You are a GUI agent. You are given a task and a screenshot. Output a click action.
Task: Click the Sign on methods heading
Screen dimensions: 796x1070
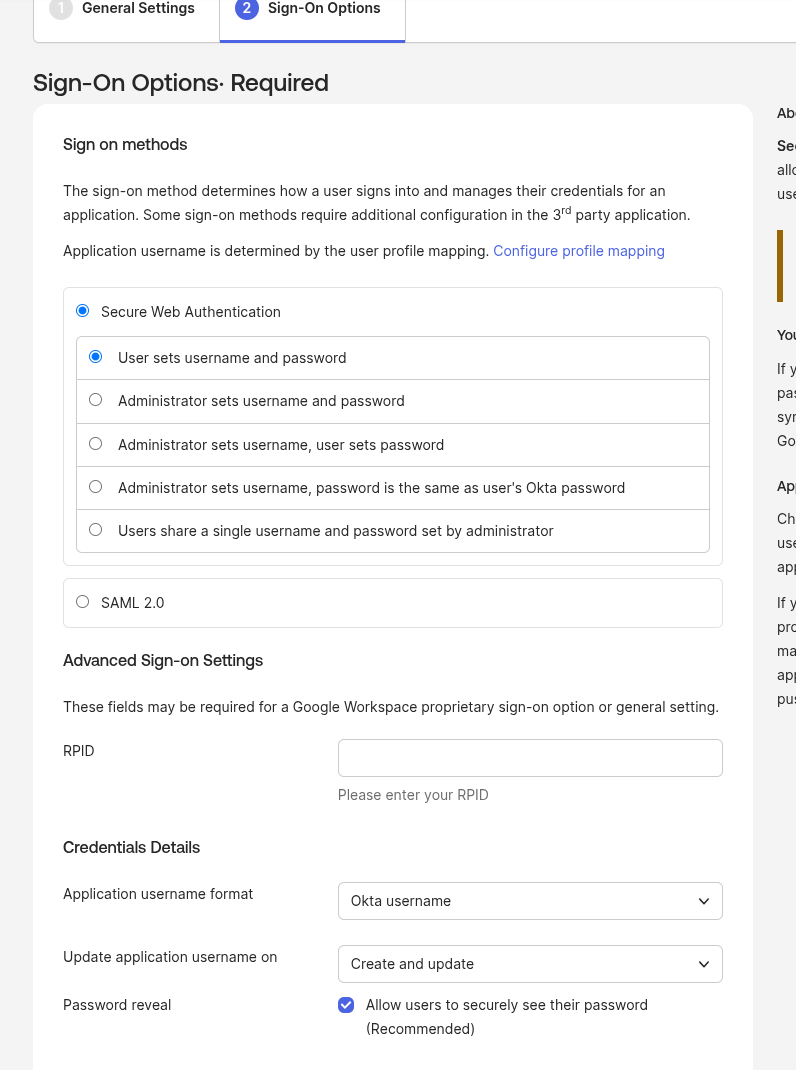(x=125, y=145)
